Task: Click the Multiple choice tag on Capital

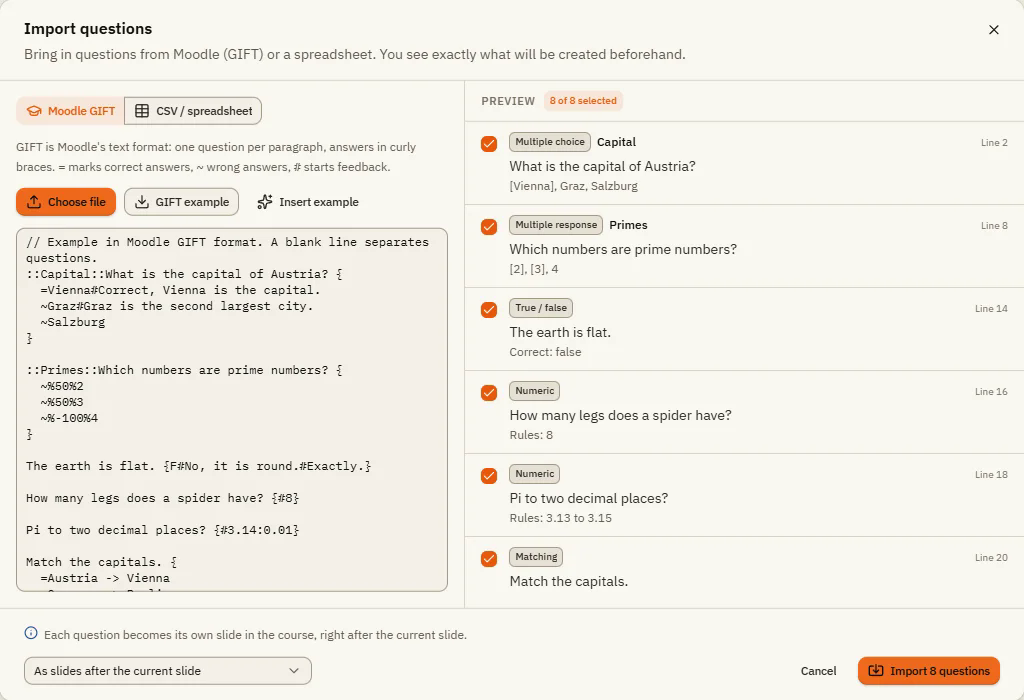Action: click(x=550, y=142)
